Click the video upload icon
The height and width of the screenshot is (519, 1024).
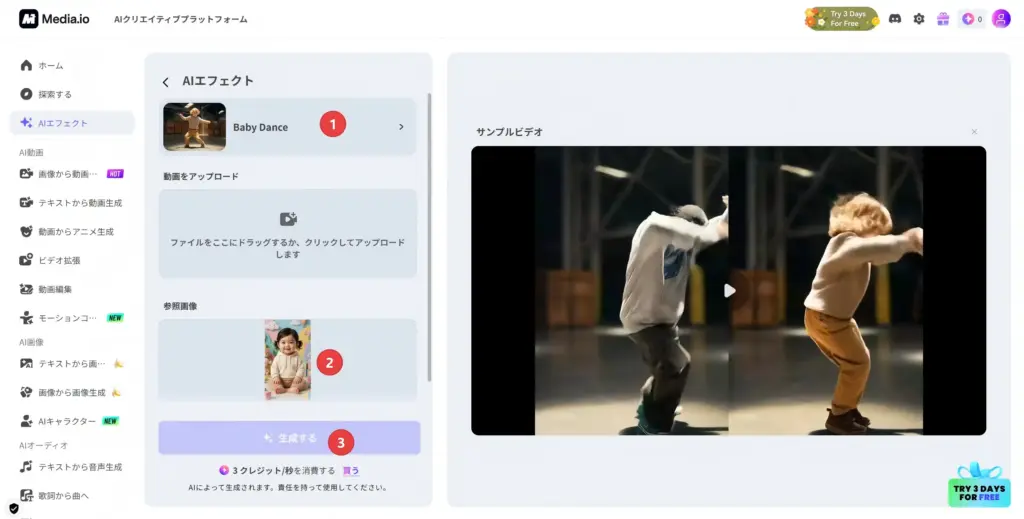[288, 219]
